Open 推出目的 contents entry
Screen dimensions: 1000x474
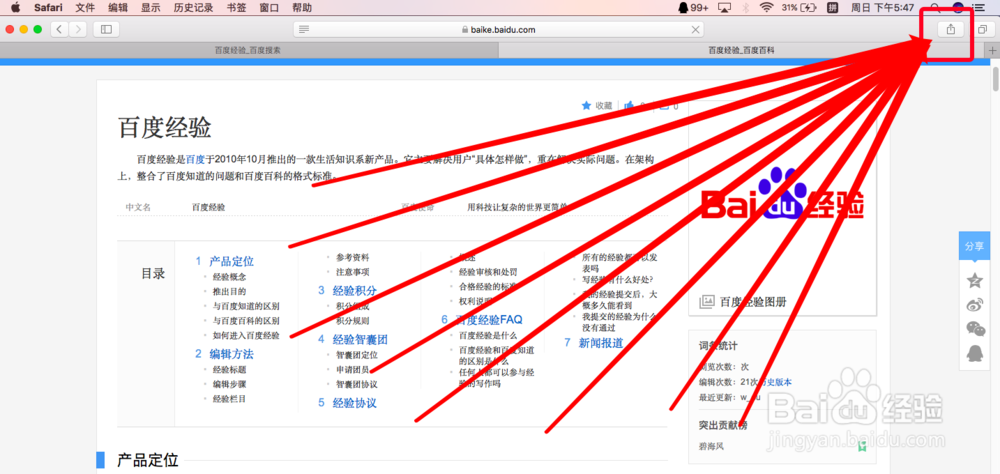point(230,292)
